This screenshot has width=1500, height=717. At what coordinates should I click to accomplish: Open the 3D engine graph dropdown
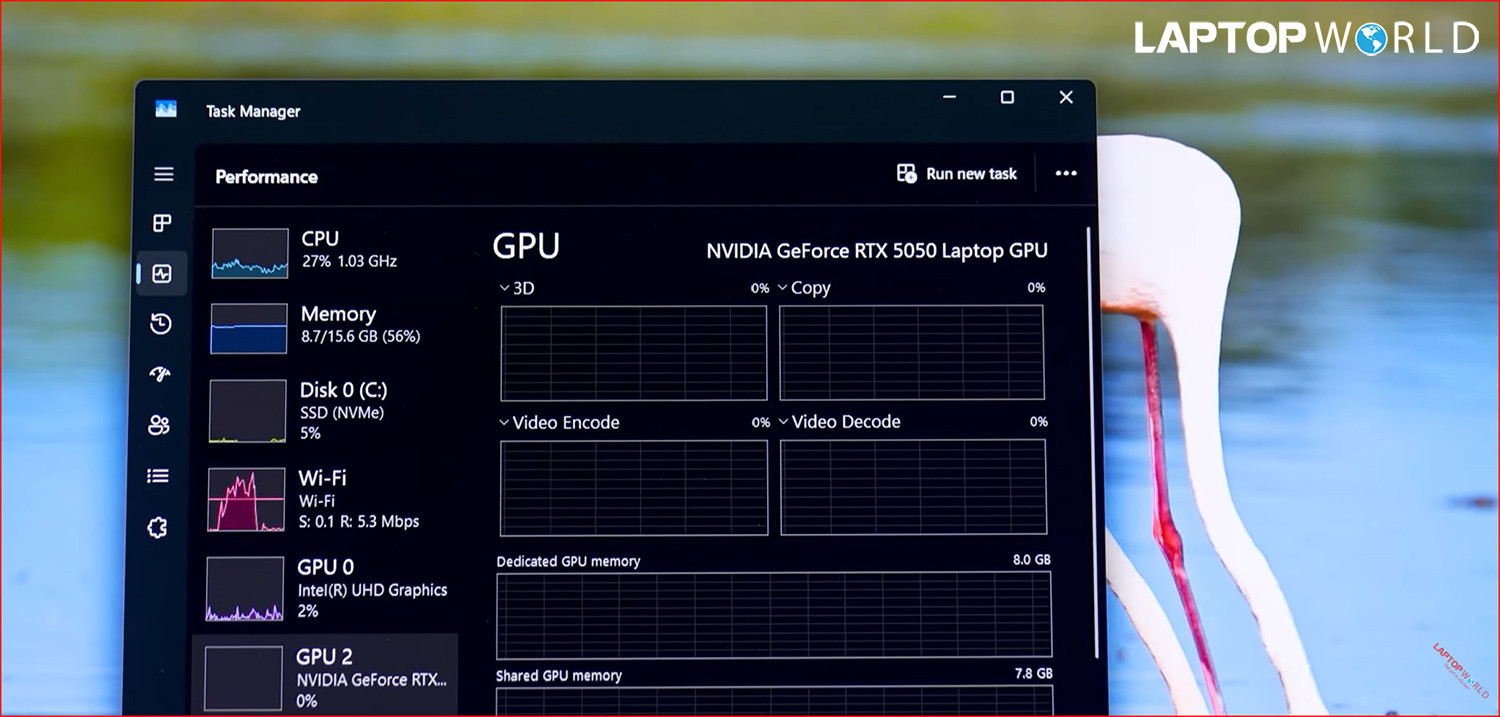point(505,289)
